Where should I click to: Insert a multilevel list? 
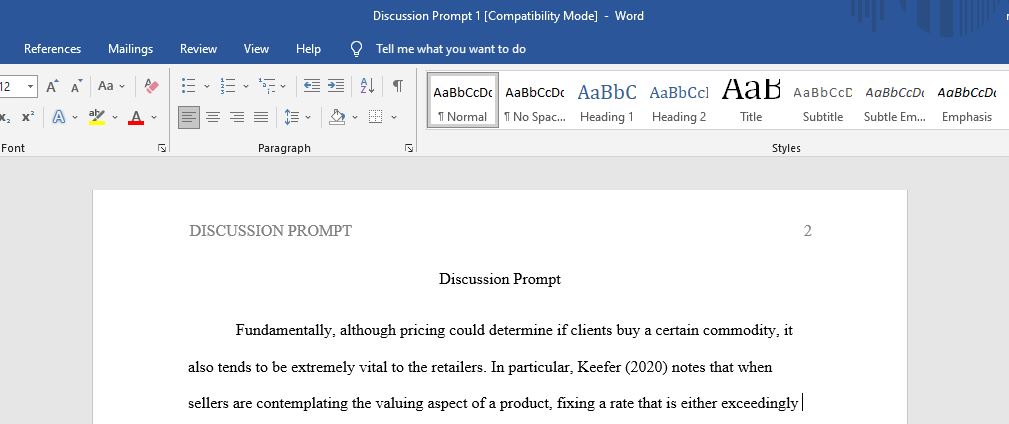pos(266,86)
